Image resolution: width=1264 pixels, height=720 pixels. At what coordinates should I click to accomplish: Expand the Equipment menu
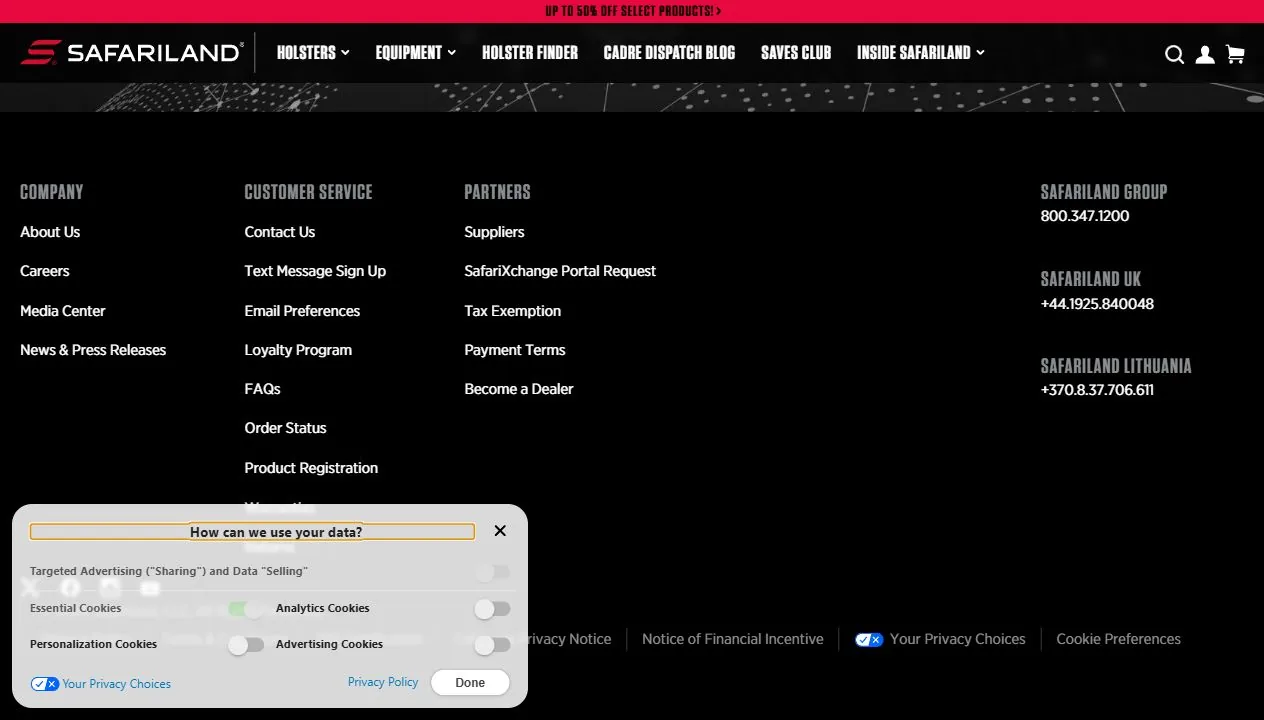coord(415,52)
